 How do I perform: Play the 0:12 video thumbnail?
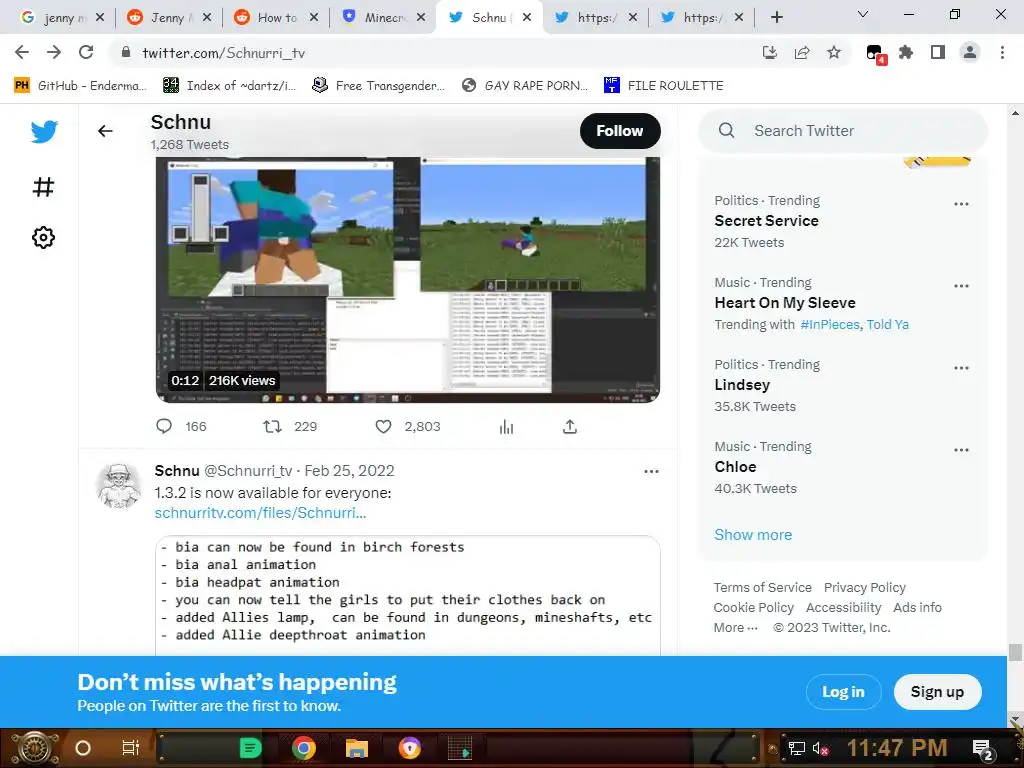pyautogui.click(x=408, y=280)
